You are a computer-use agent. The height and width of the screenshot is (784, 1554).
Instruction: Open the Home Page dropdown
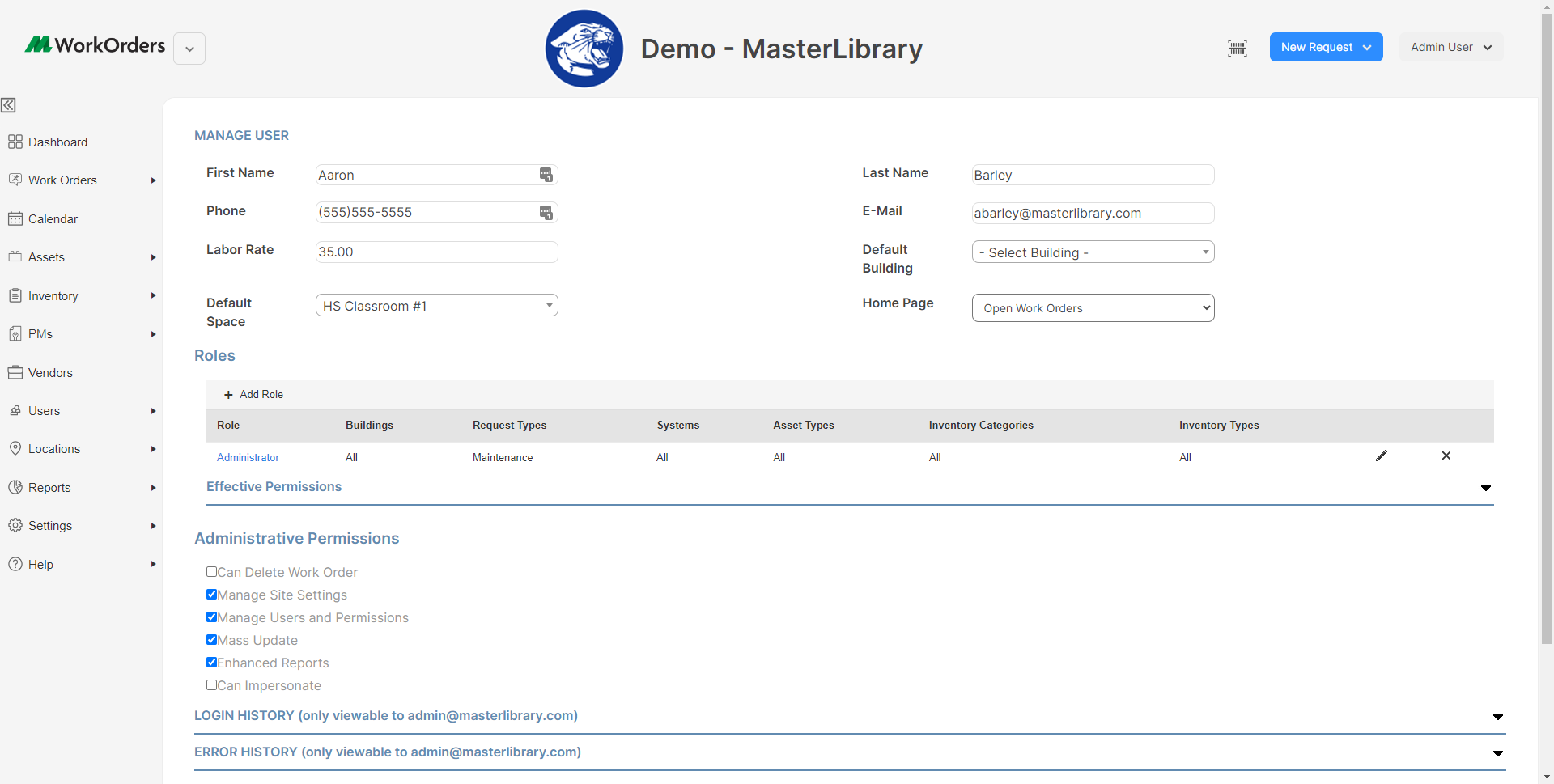(x=1093, y=307)
